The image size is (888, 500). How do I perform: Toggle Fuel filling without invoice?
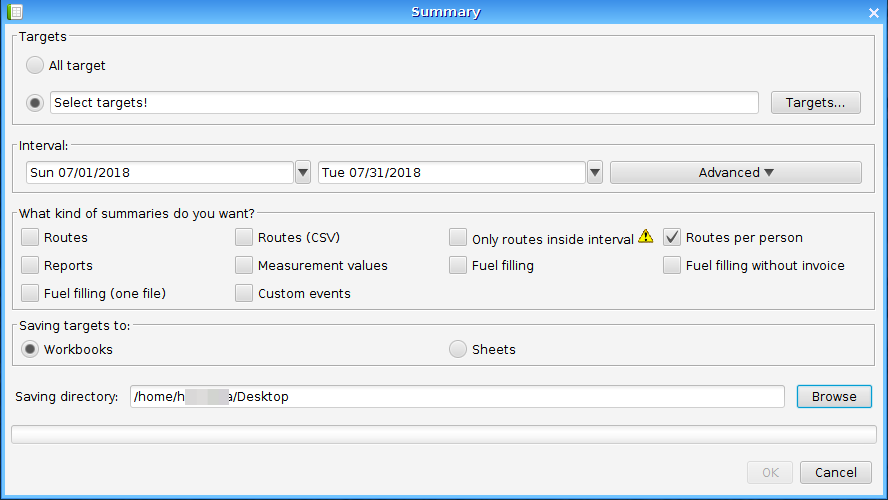point(672,266)
